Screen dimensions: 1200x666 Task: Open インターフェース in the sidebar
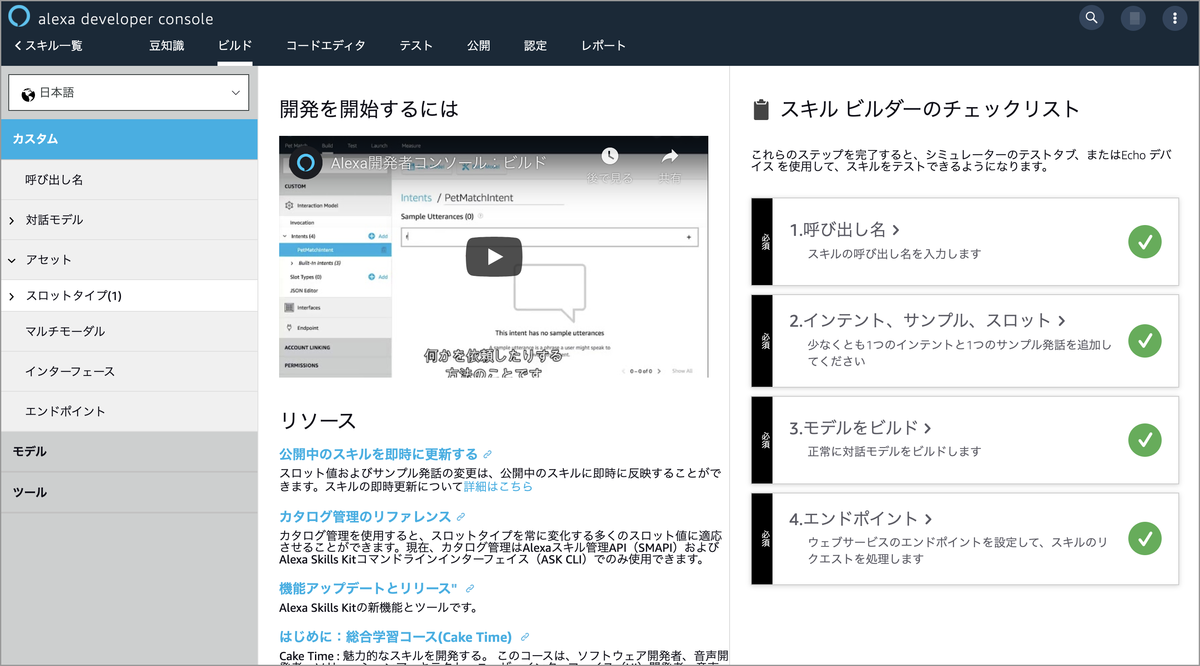pos(129,371)
